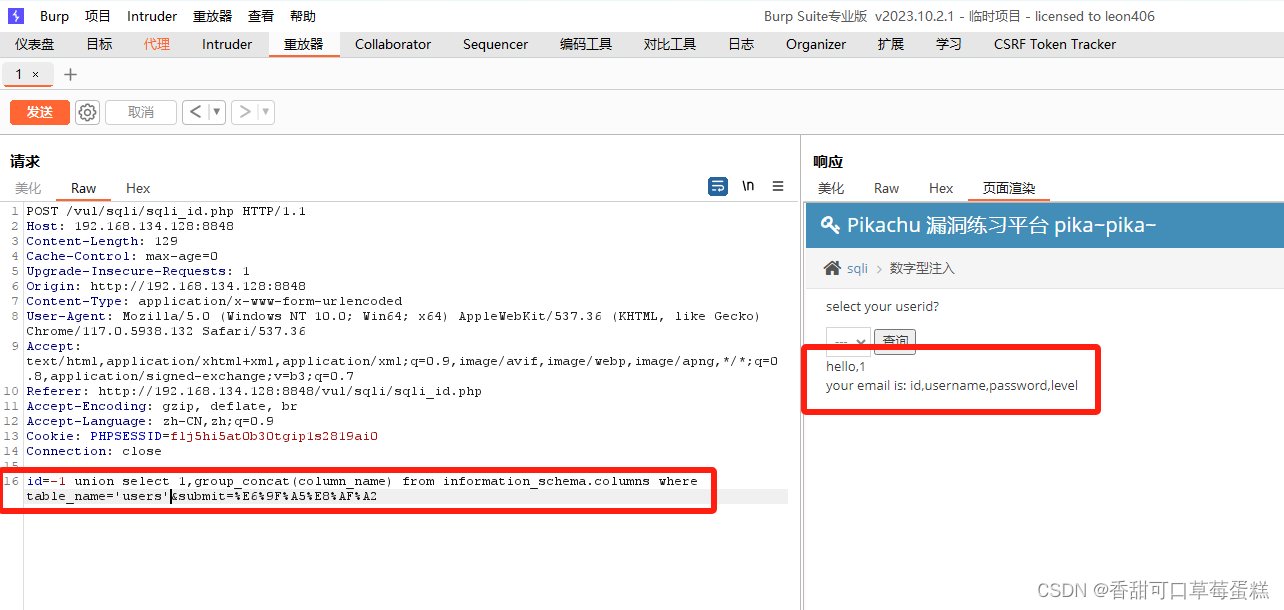Viewport: 1284px width, 610px height.
Task: Open the 查看 menu
Action: tap(261, 16)
